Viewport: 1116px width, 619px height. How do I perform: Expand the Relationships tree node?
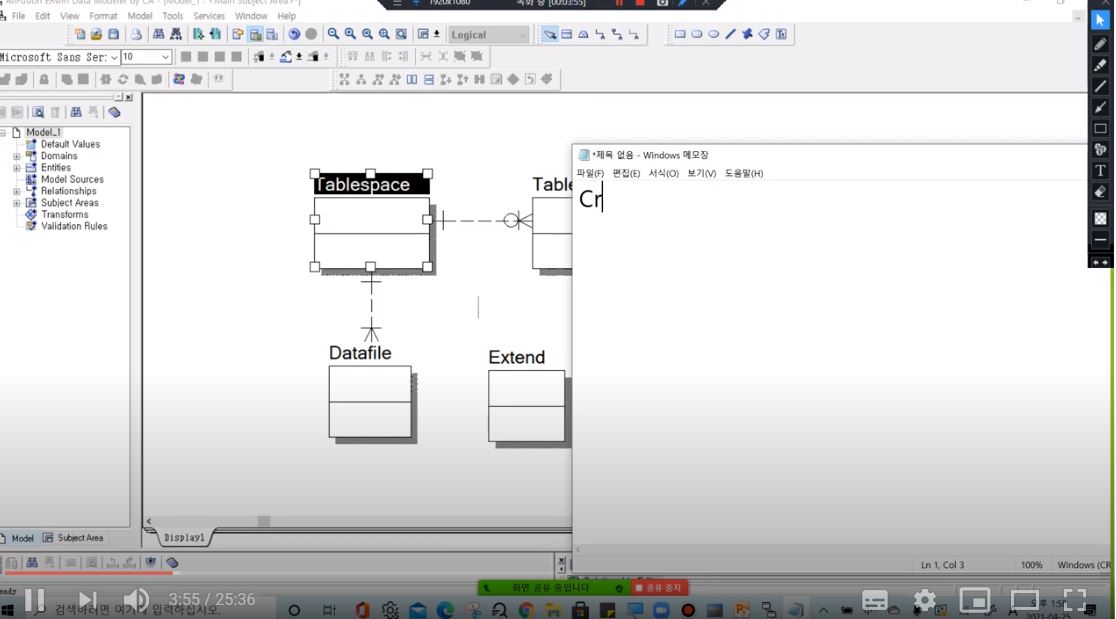click(x=16, y=191)
